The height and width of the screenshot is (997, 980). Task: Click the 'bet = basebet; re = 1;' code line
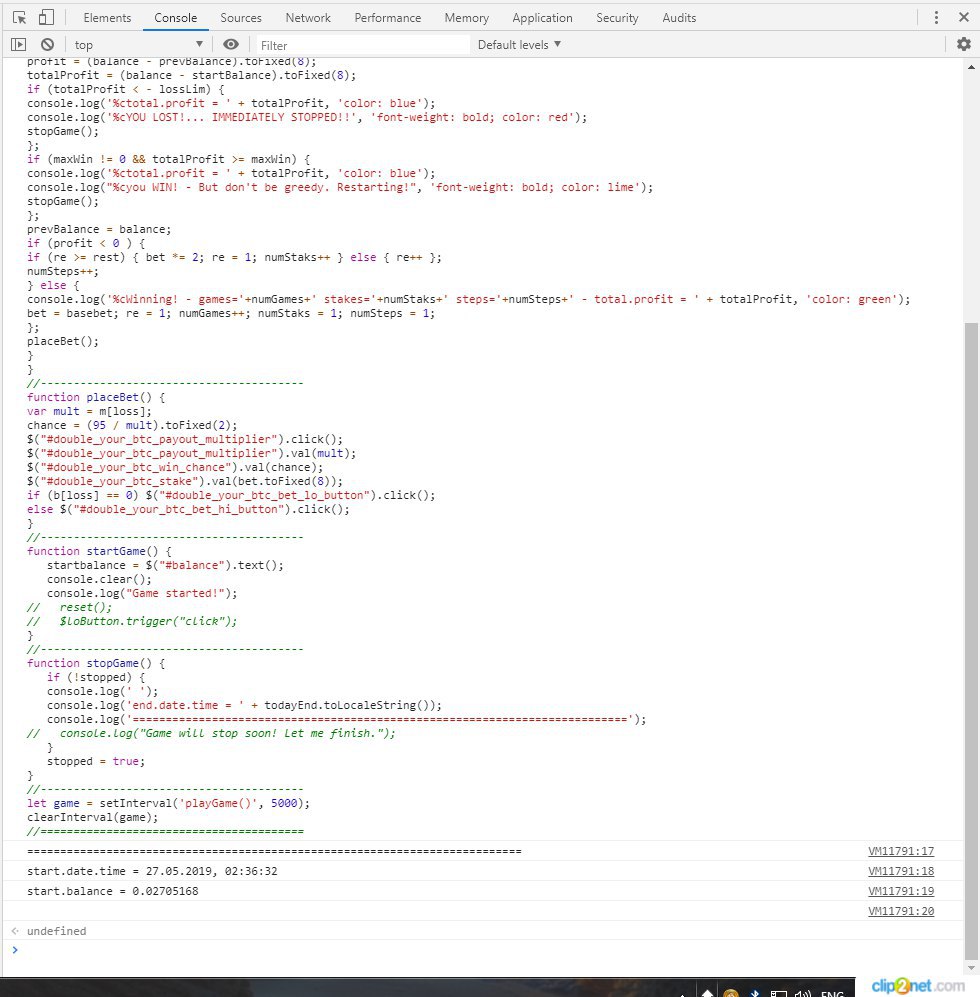pyautogui.click(x=231, y=313)
